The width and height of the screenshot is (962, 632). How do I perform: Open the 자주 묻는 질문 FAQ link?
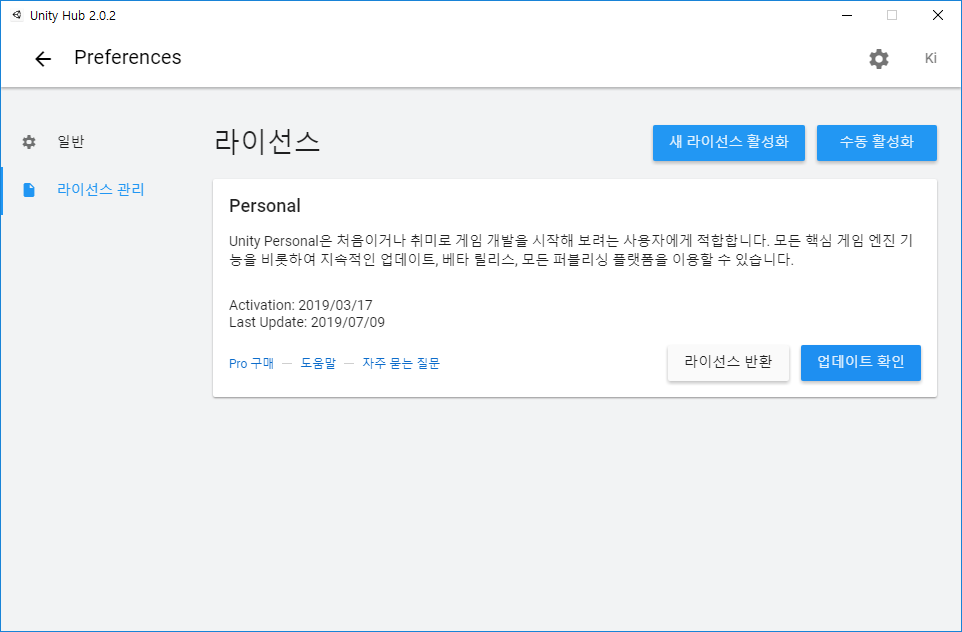coord(401,363)
